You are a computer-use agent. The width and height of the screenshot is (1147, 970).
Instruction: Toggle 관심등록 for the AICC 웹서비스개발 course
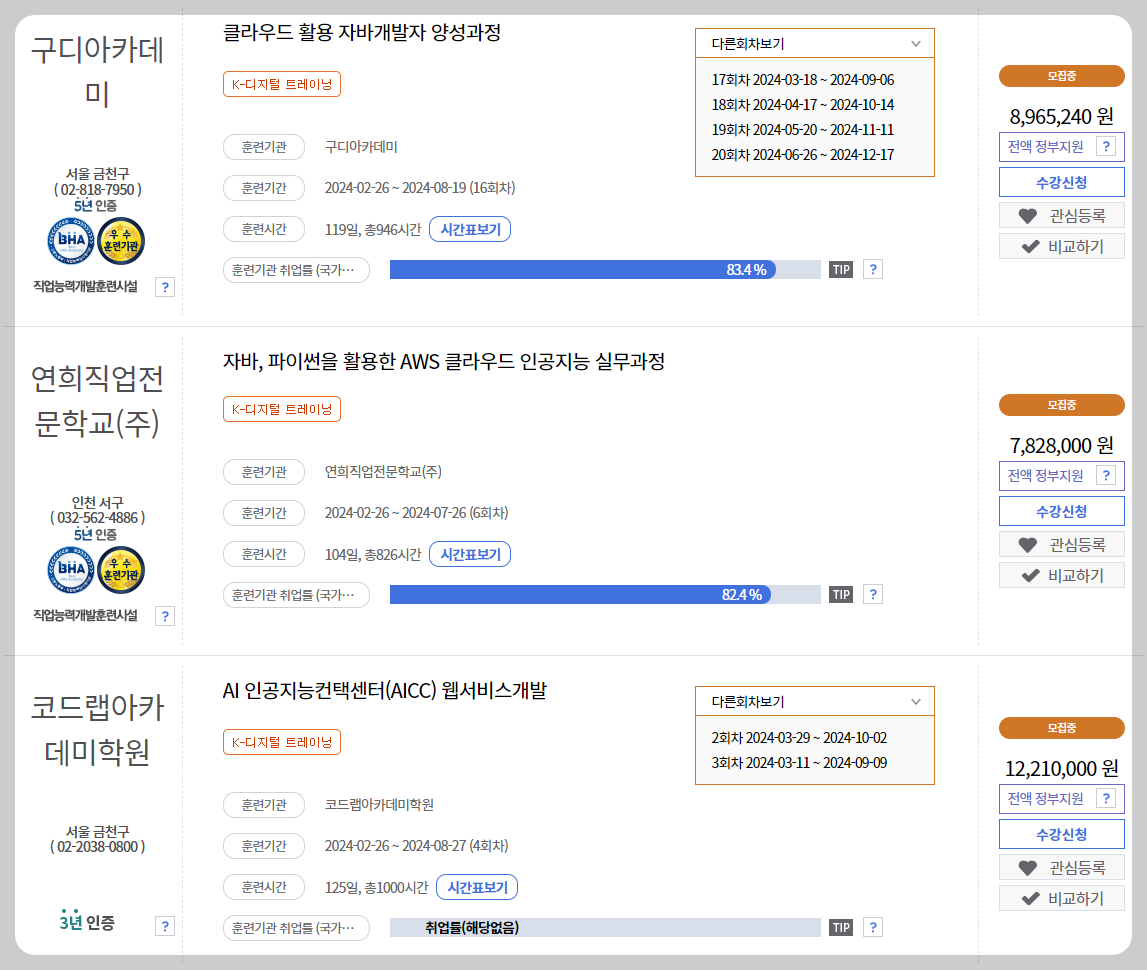(1061, 867)
